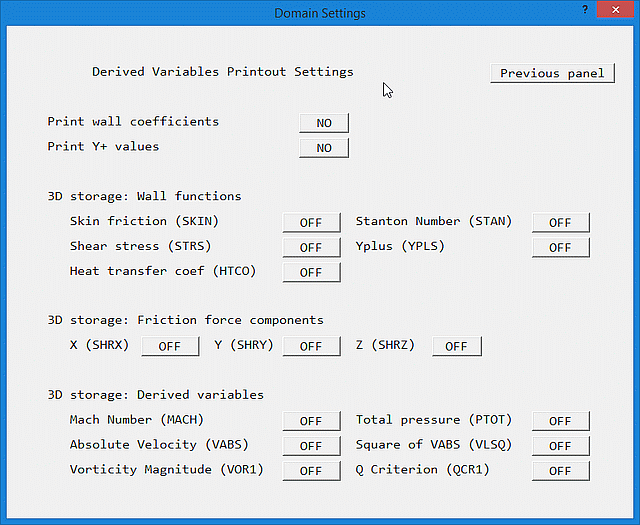The height and width of the screenshot is (525, 640).
Task: Toggle Print Y+ values setting
Action: tap(324, 148)
